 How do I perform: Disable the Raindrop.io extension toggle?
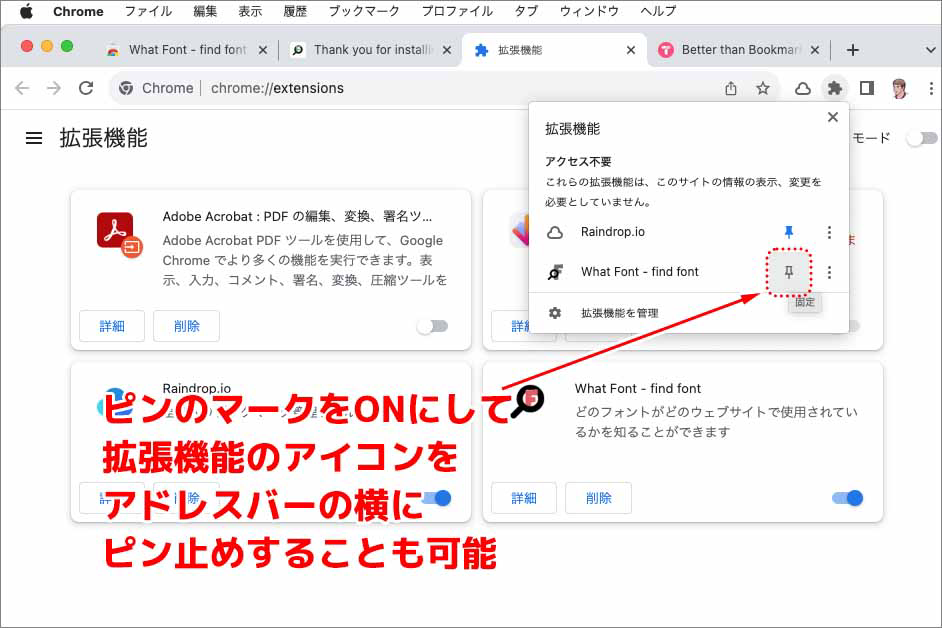tap(434, 497)
